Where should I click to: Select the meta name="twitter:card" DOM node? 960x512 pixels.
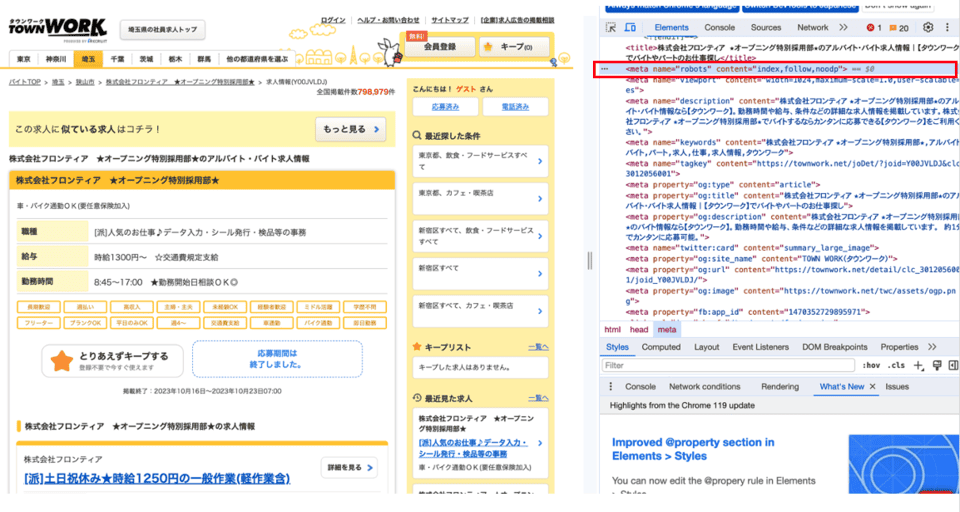coord(752,248)
